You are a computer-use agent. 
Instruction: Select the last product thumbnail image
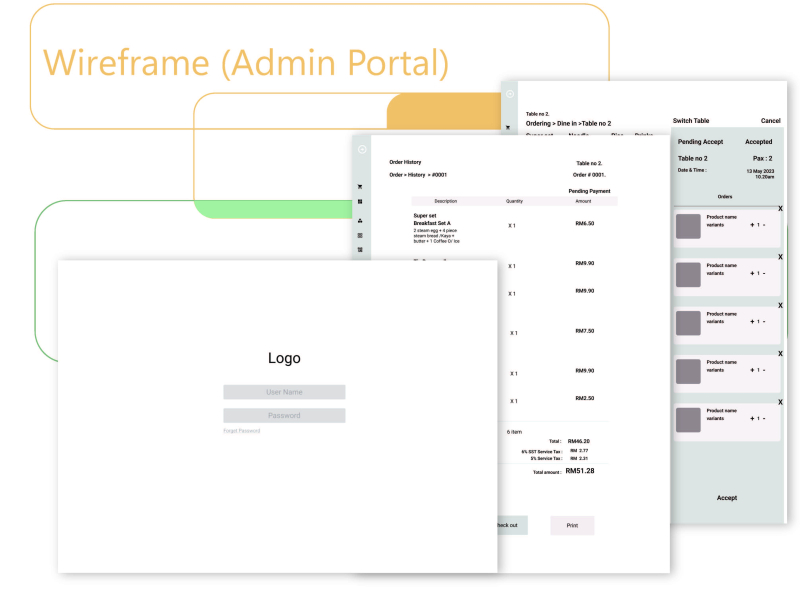tap(688, 420)
